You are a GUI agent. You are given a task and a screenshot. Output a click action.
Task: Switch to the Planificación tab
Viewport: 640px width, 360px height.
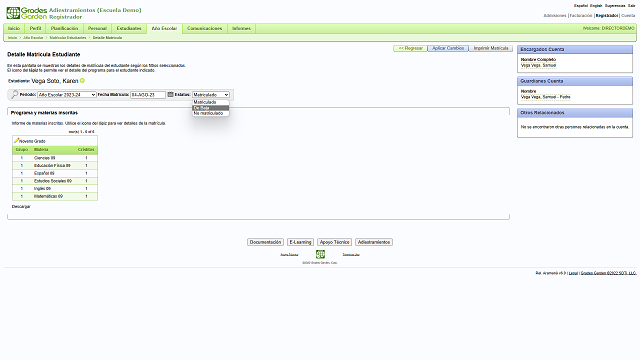(64, 29)
